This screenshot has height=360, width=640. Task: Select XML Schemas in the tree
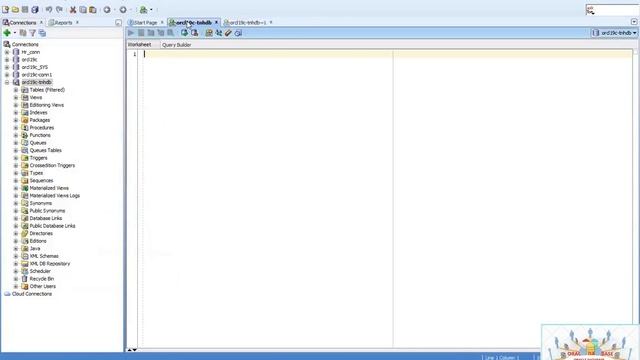[x=44, y=256]
